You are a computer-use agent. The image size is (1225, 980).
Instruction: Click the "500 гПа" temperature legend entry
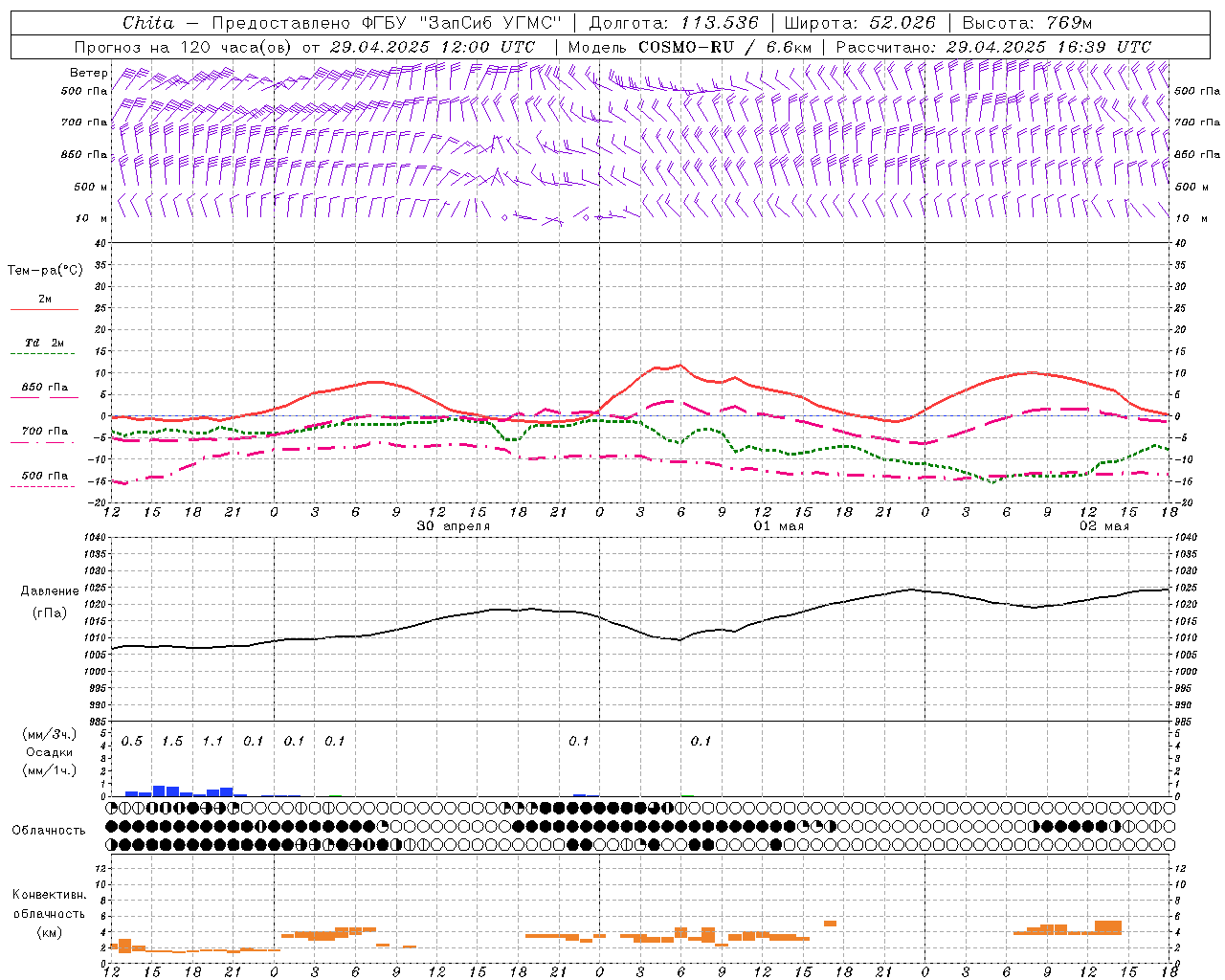pos(45,476)
